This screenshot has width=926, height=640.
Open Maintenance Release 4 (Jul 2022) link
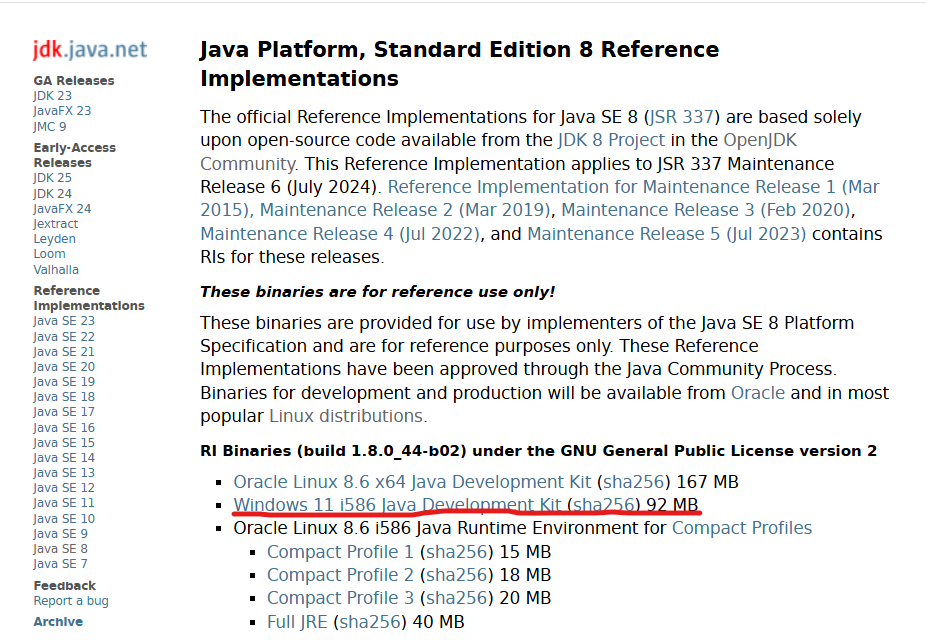pyautogui.click(x=340, y=234)
